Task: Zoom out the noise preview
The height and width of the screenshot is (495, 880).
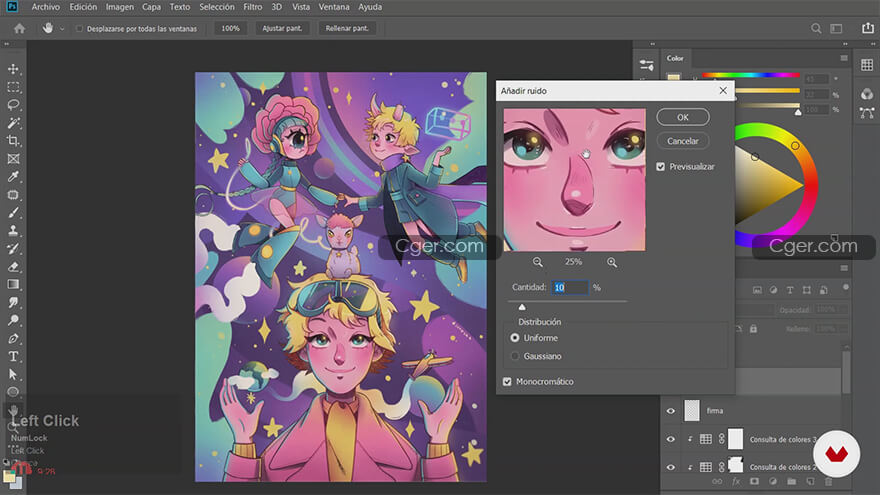Action: 538,262
